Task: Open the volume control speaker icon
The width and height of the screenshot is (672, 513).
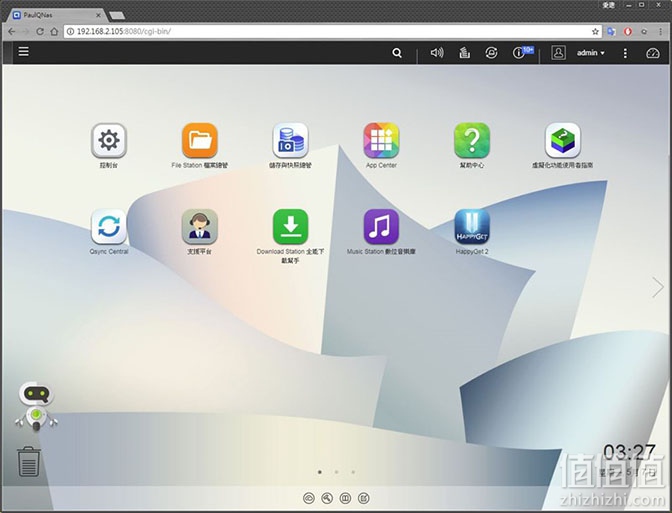Action: 437,53
